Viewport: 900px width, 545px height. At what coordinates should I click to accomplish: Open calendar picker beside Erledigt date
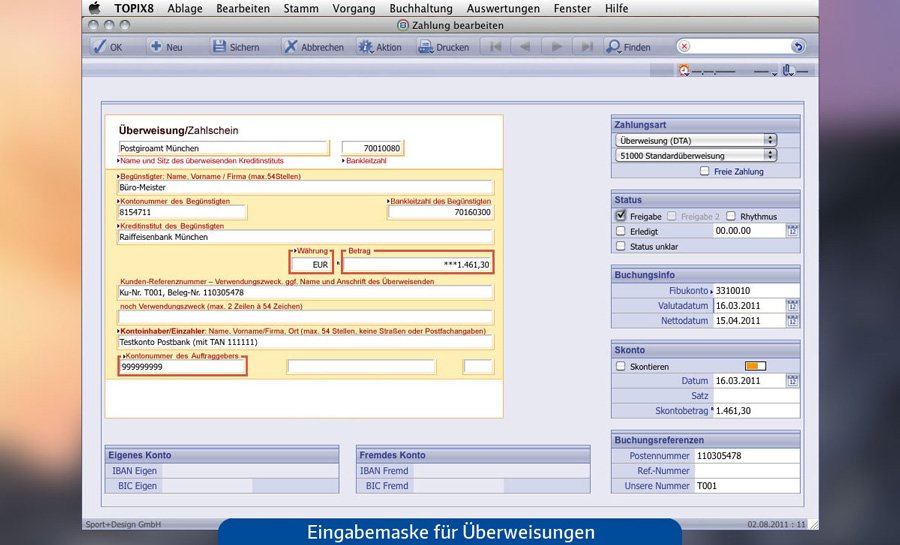pyautogui.click(x=793, y=231)
